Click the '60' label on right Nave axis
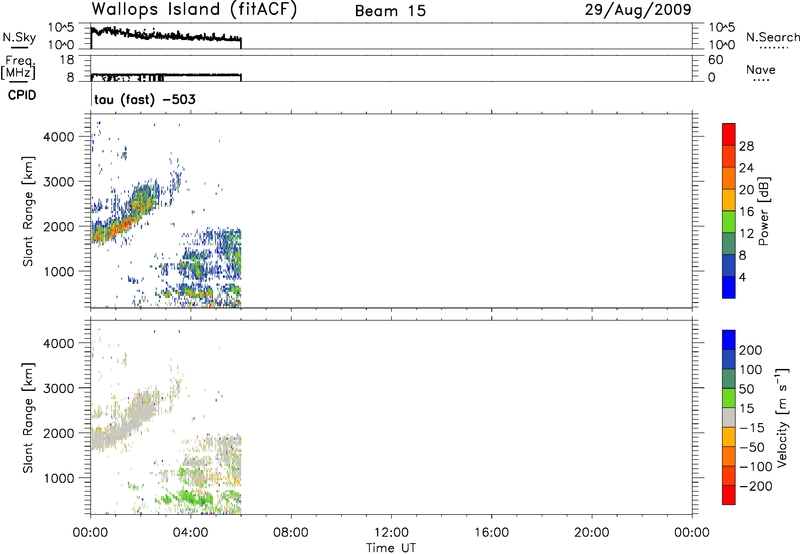This screenshot has height=554, width=800. [716, 60]
